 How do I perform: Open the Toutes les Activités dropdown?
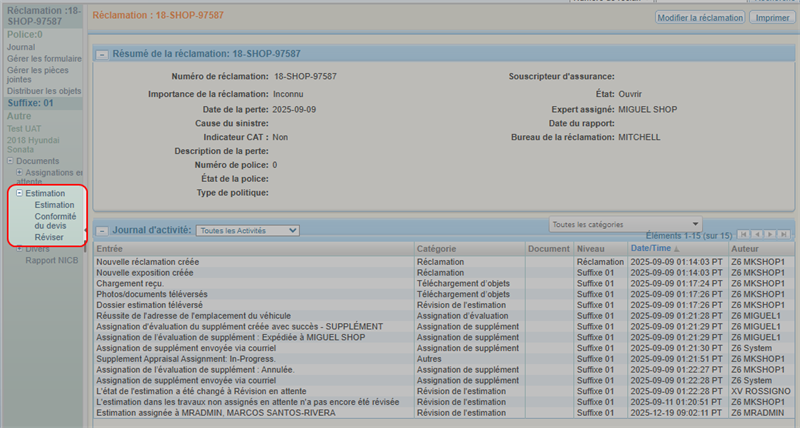247,230
